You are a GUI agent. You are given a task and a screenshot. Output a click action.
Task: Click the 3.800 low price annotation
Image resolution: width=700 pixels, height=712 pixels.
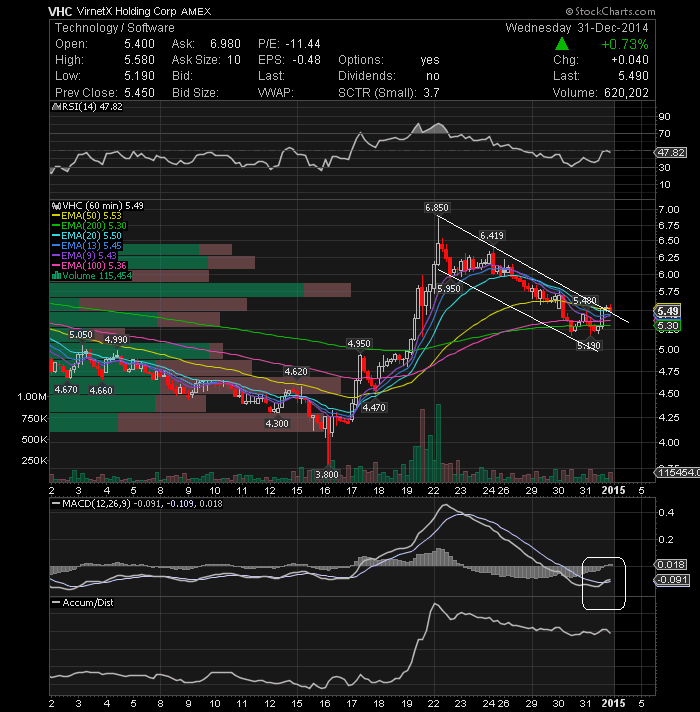pos(327,475)
